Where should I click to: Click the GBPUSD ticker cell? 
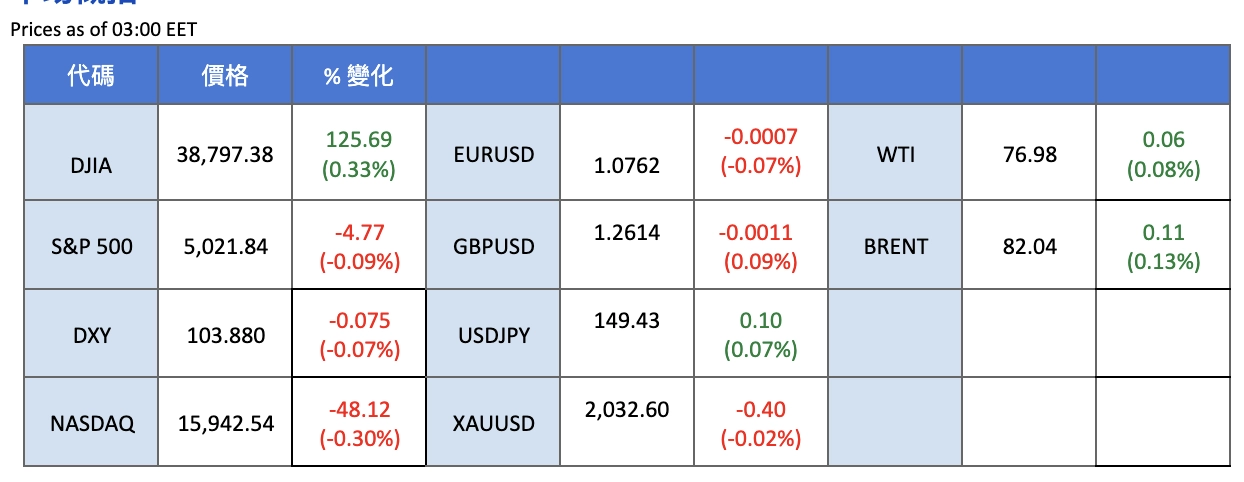click(494, 246)
